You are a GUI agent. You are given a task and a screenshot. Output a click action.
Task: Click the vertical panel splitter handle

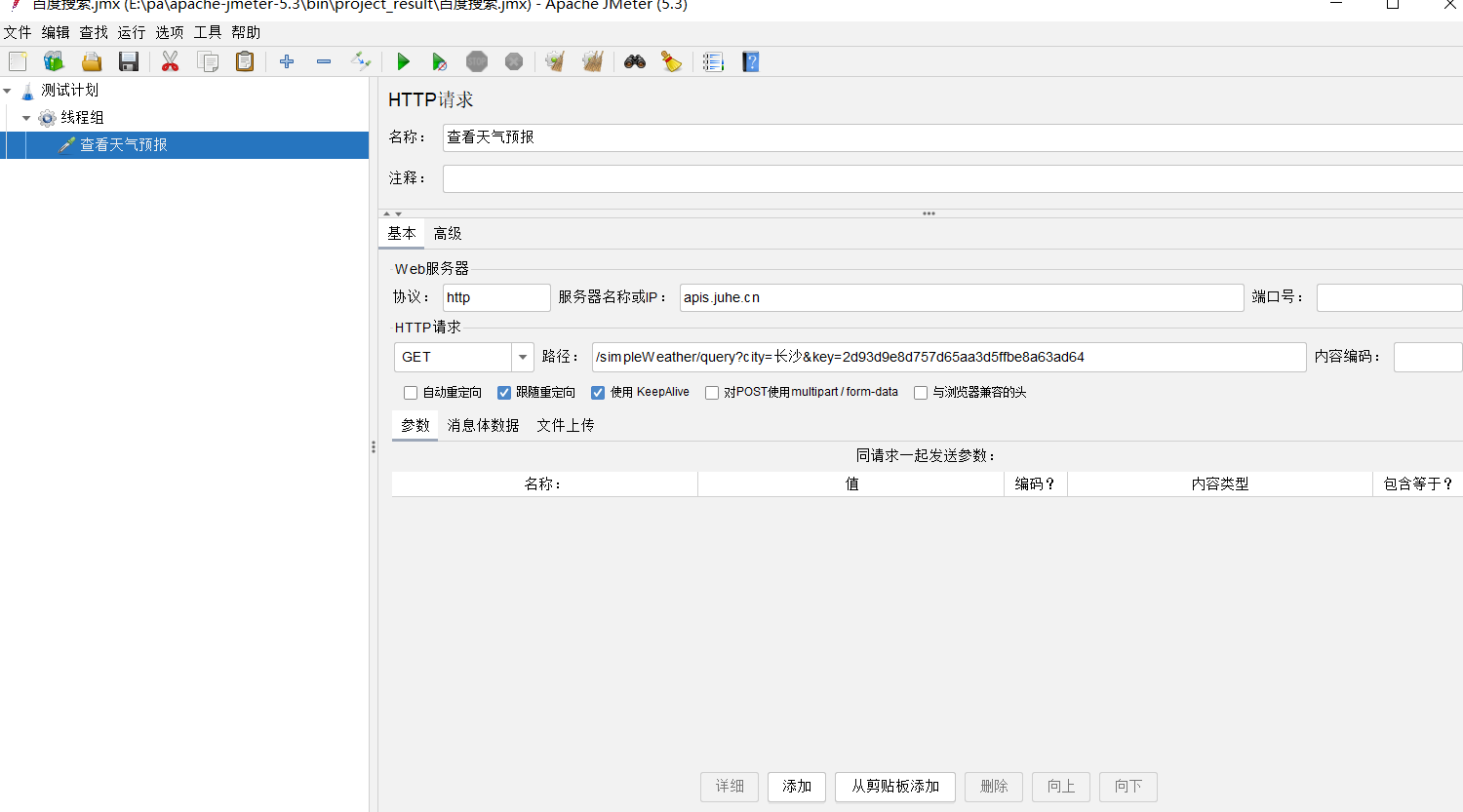click(374, 446)
